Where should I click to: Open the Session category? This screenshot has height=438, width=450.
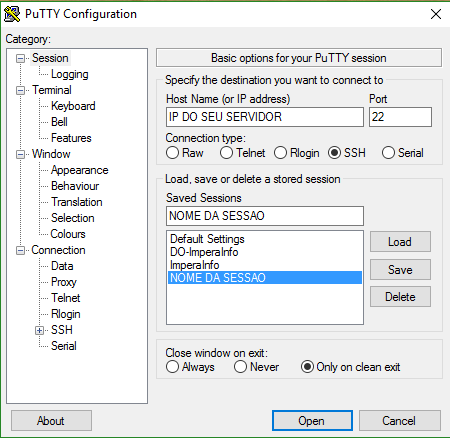[50, 58]
